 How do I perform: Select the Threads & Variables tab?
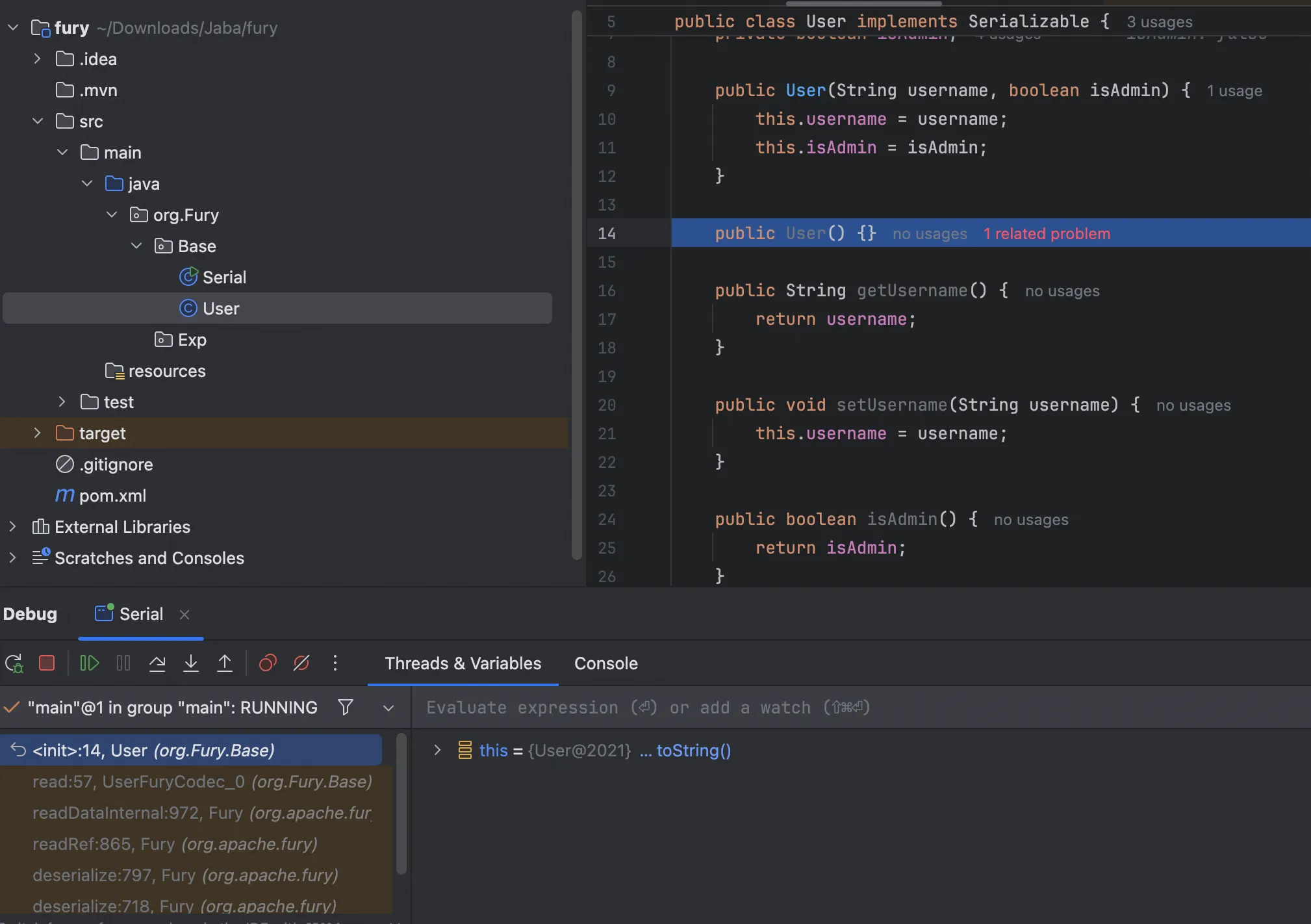463,663
